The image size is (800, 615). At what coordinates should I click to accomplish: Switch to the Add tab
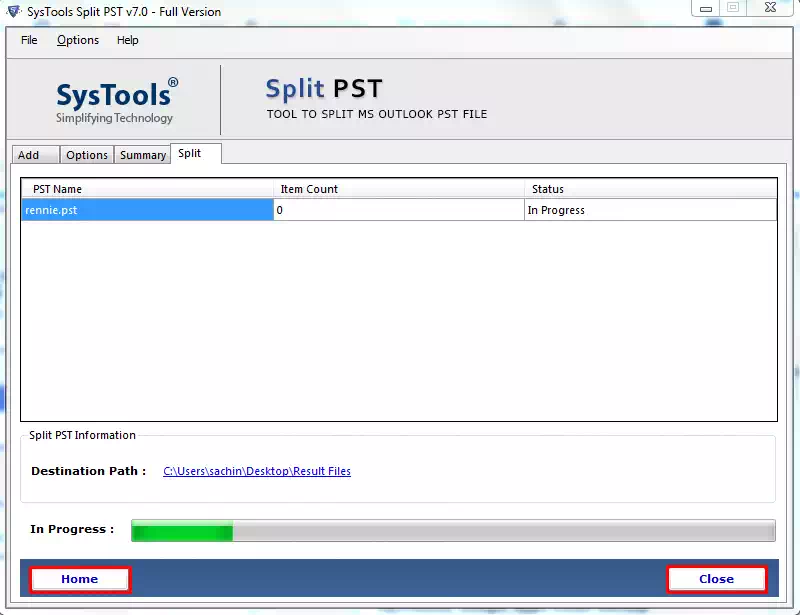pyautogui.click(x=35, y=155)
